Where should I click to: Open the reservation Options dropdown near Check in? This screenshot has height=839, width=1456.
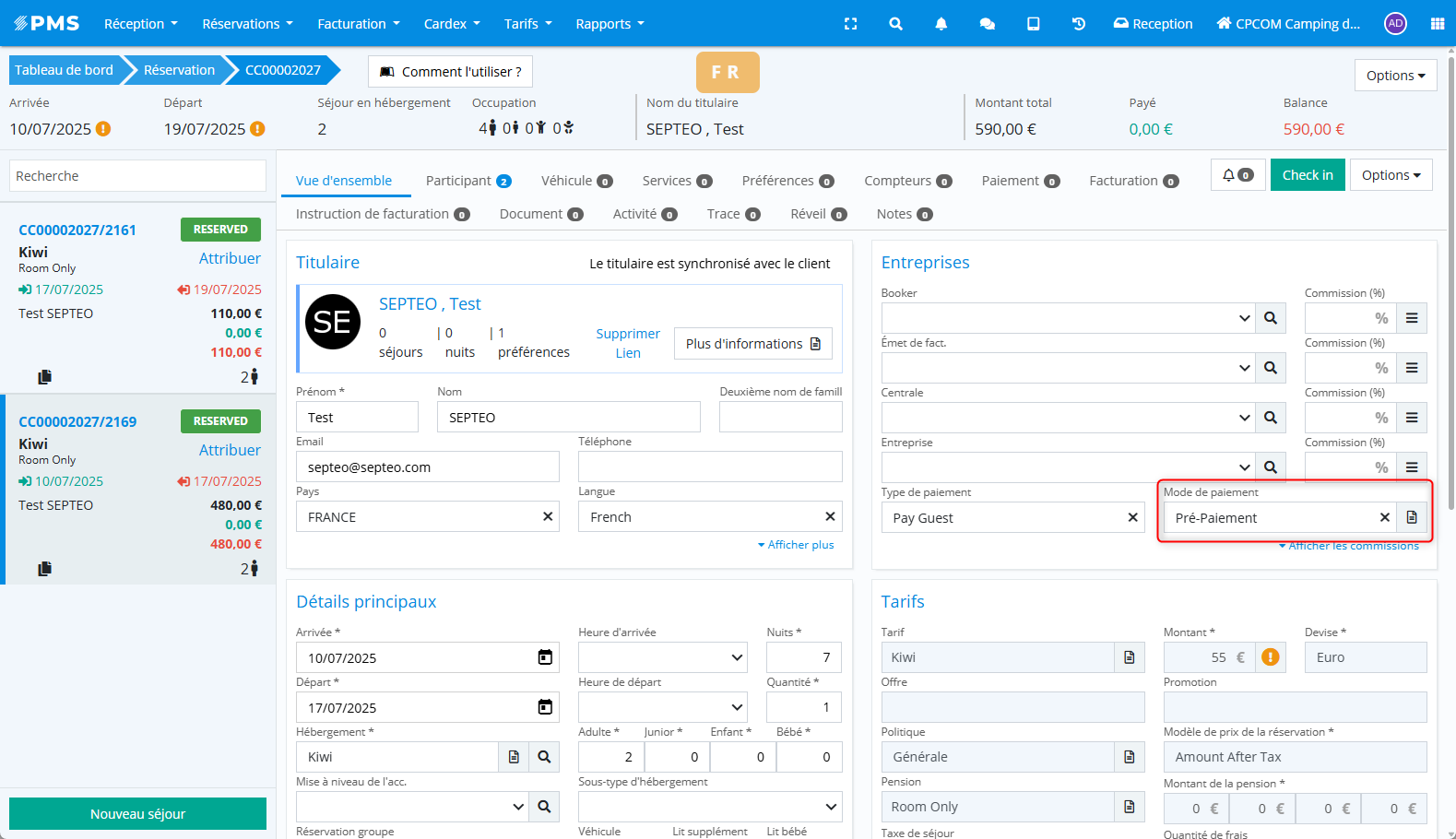click(1391, 175)
